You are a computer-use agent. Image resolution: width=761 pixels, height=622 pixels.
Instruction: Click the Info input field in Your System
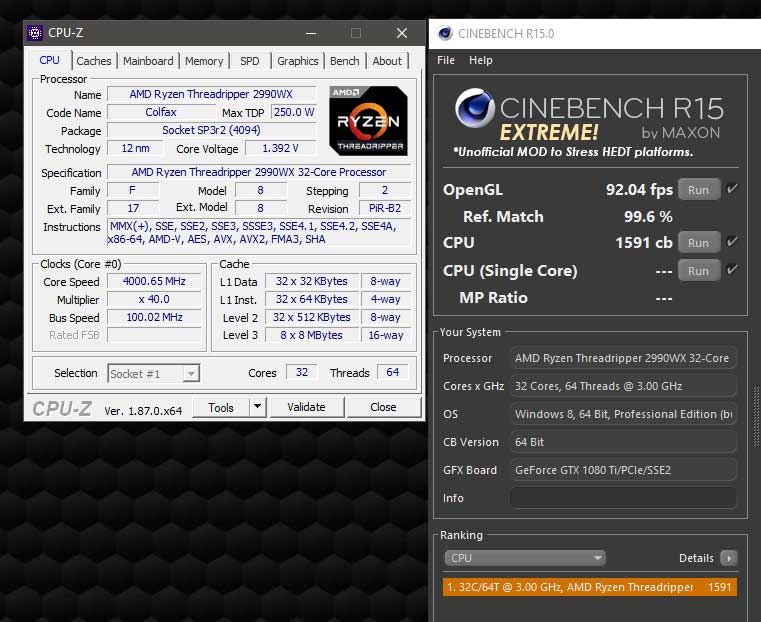pyautogui.click(x=623, y=498)
